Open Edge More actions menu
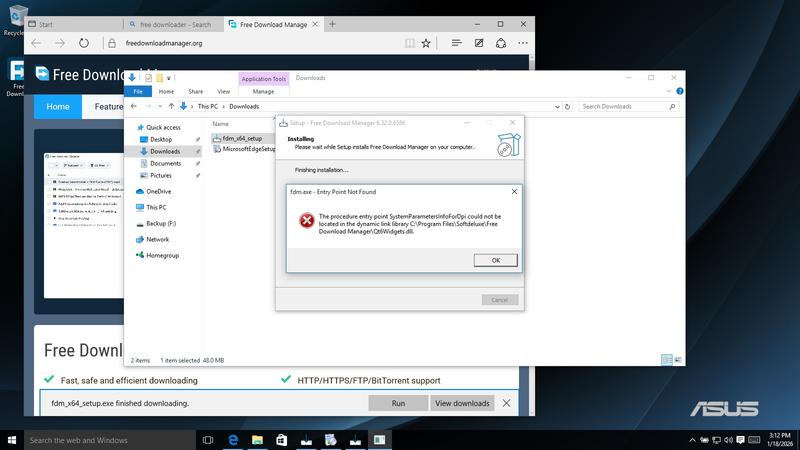This screenshot has height=450, width=800. pyautogui.click(x=523, y=43)
